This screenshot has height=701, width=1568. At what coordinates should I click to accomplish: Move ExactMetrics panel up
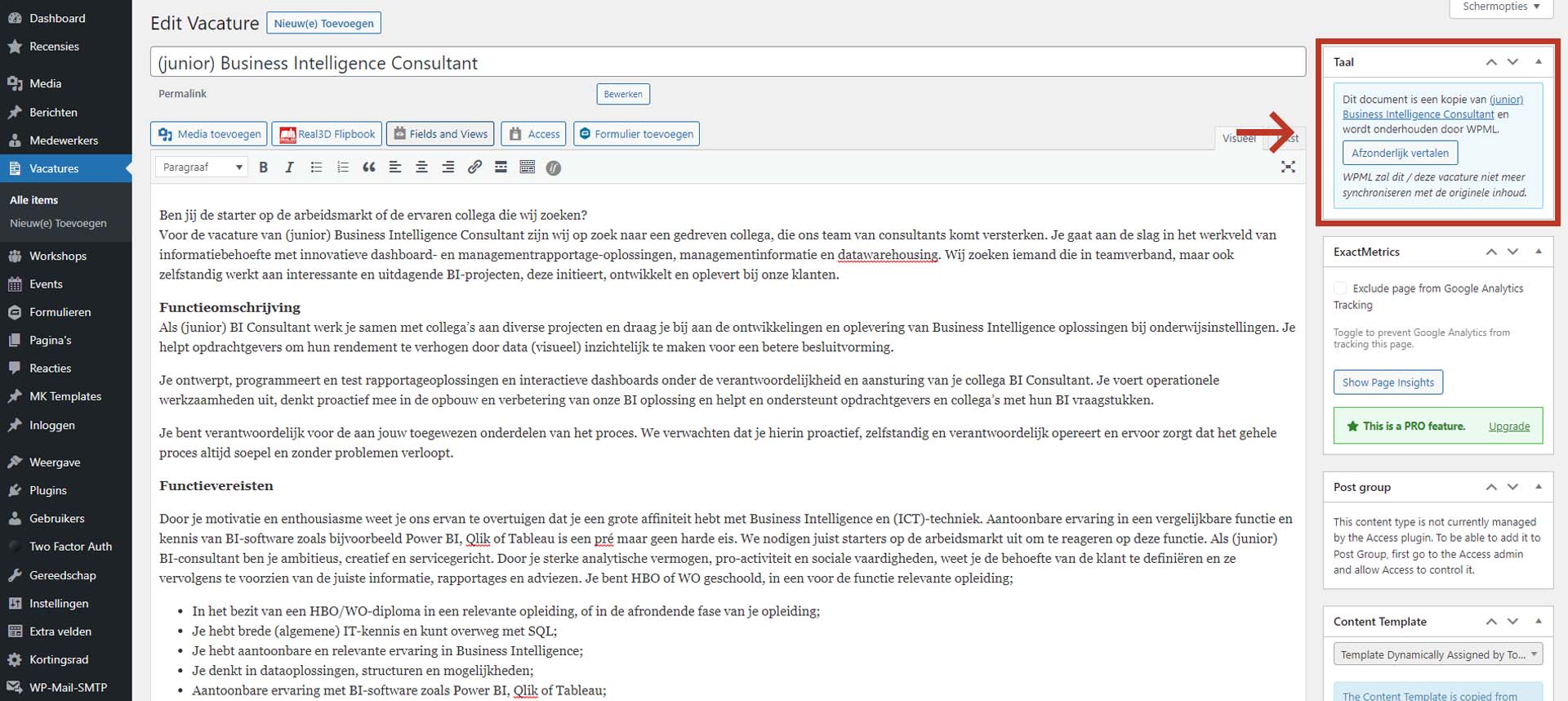click(x=1491, y=252)
